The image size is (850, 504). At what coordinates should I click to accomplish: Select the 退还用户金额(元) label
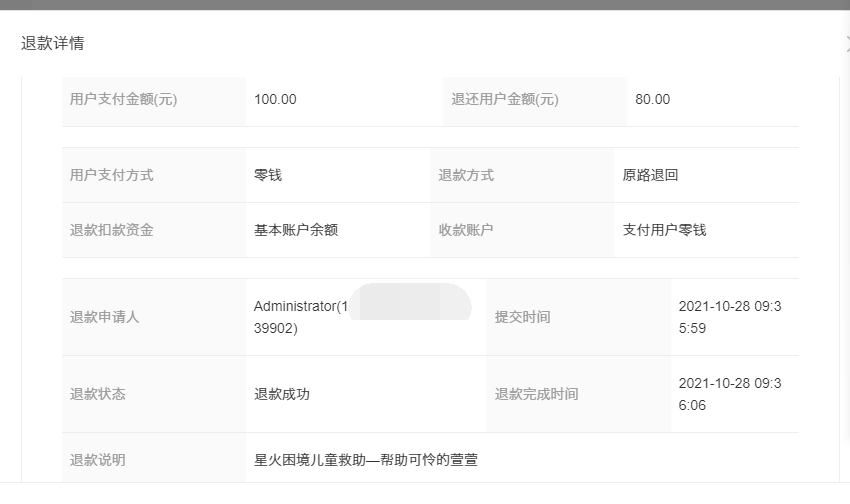click(x=505, y=99)
